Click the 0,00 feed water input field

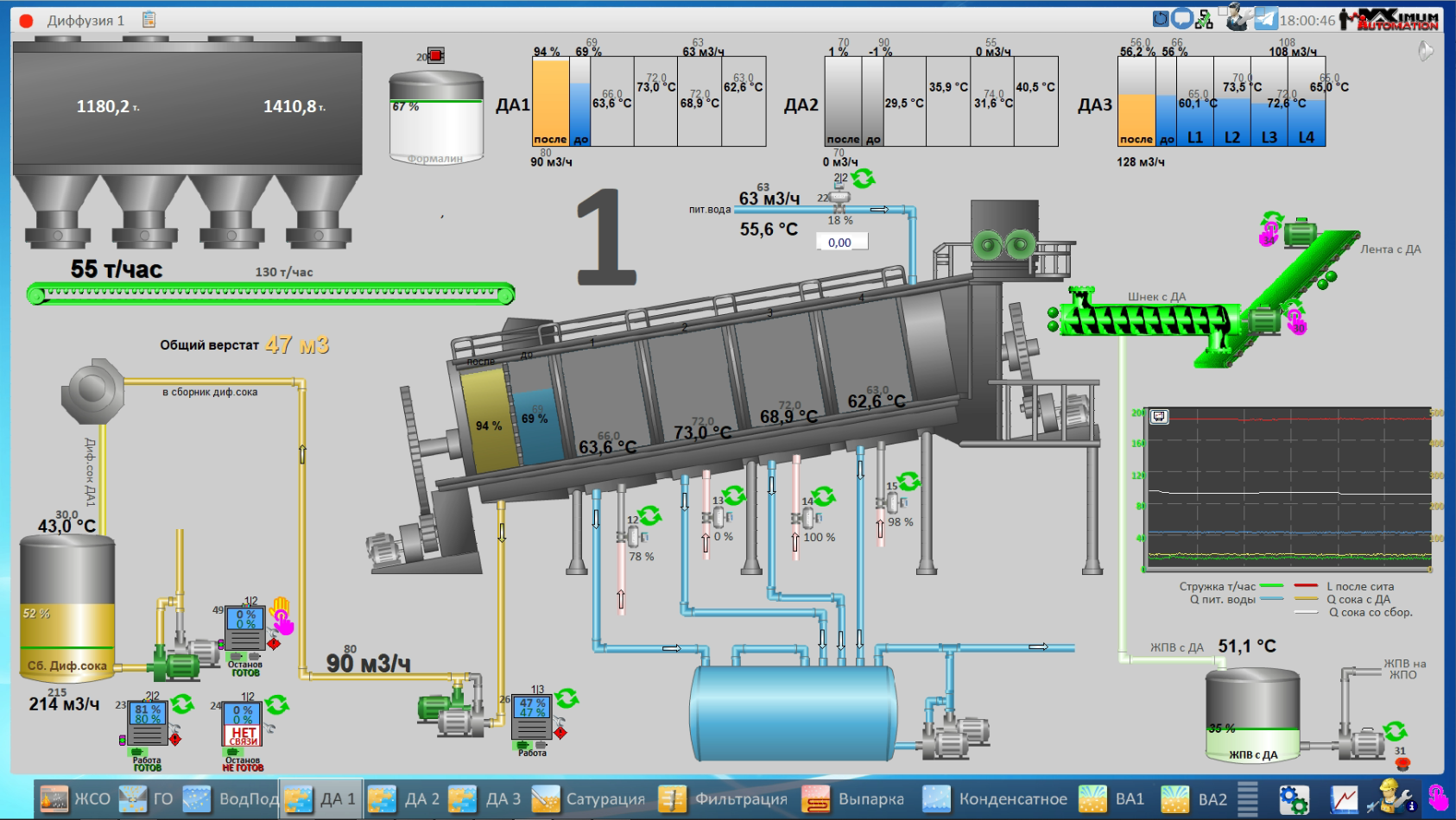pyautogui.click(x=841, y=243)
